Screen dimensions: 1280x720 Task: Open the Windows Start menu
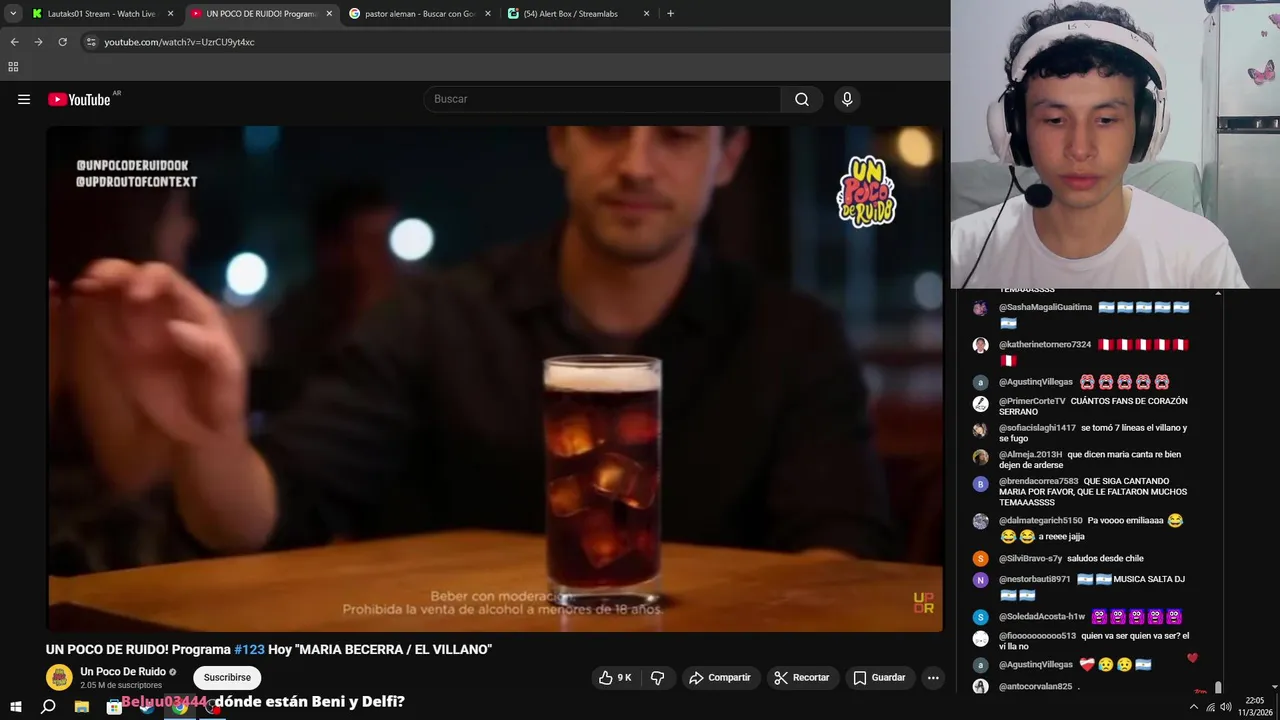coord(16,707)
